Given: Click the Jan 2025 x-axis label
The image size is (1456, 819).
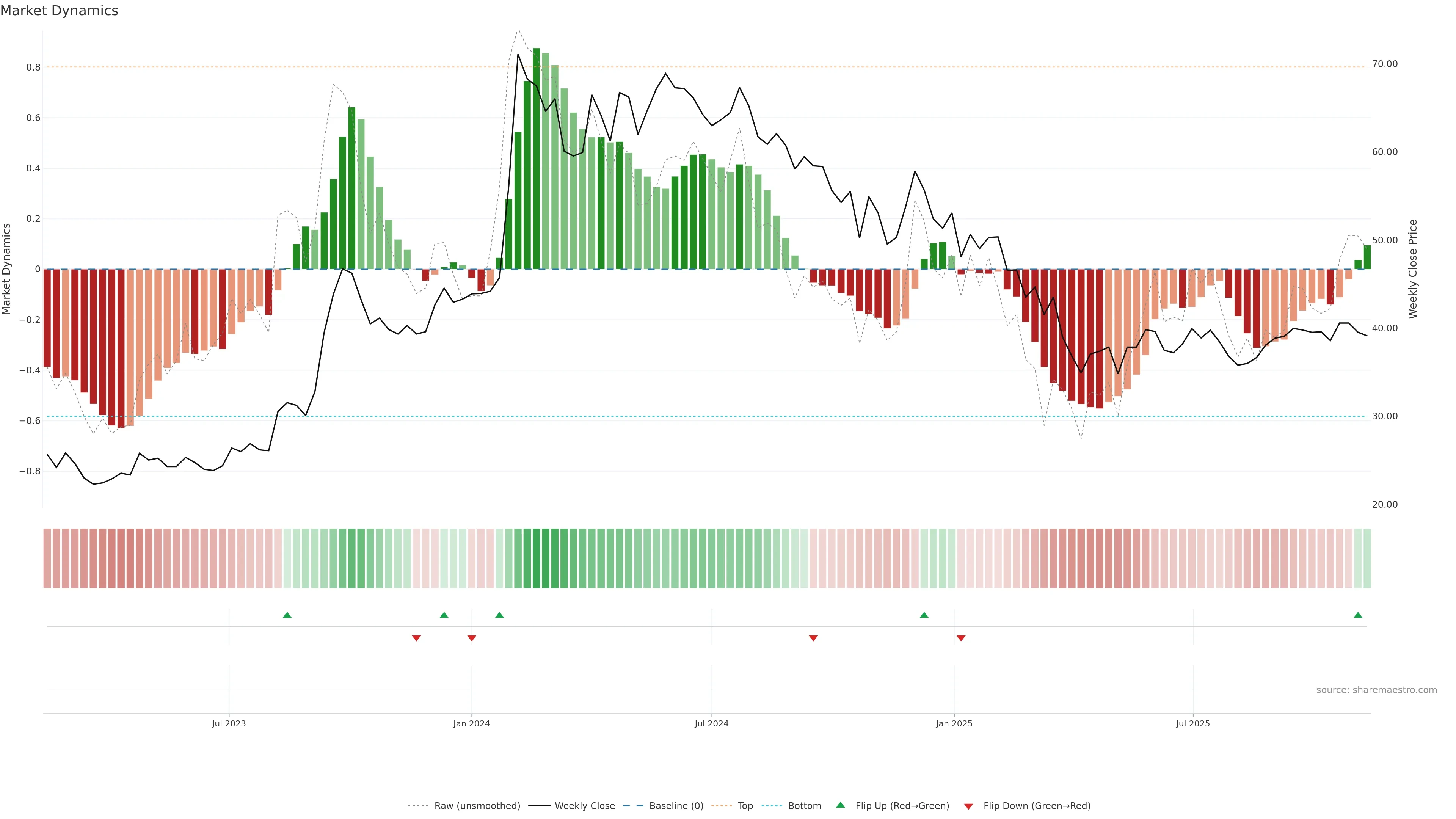Looking at the screenshot, I should 954,723.
